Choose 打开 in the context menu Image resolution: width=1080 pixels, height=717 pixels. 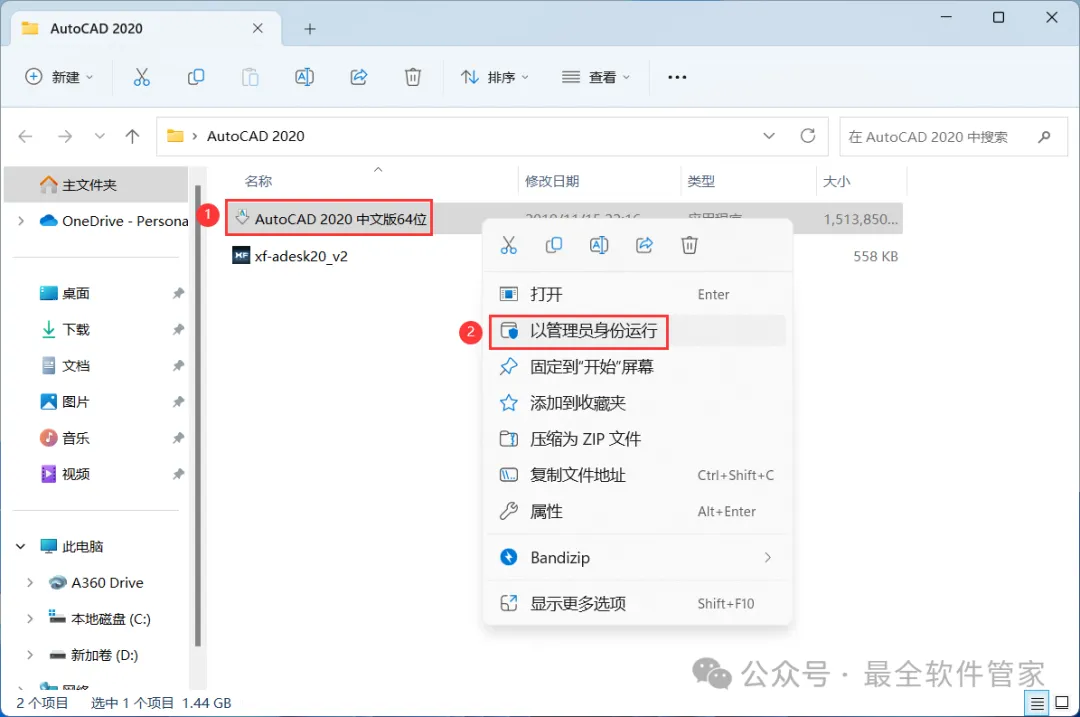[637, 295]
